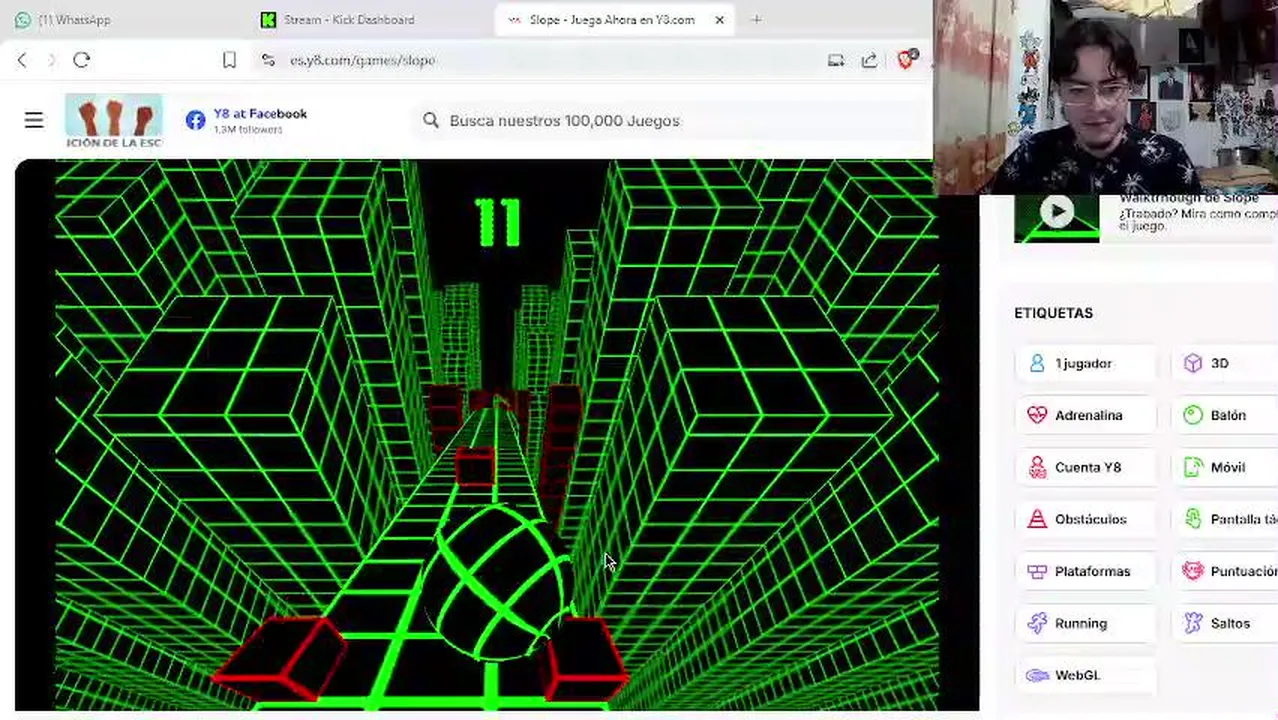Bookmark this page with the bookmark icon
This screenshot has height=720, width=1278.
tap(229, 60)
